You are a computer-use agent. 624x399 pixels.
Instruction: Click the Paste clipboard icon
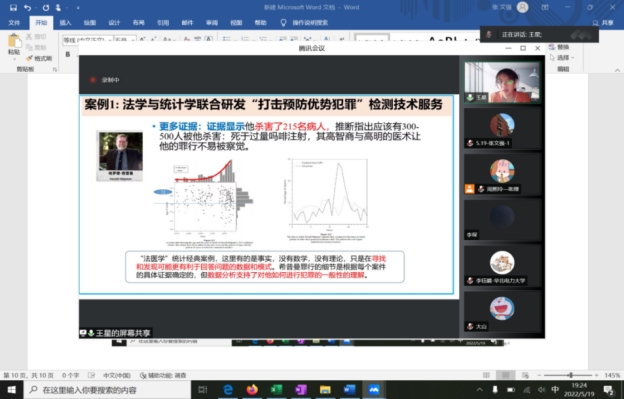point(14,45)
